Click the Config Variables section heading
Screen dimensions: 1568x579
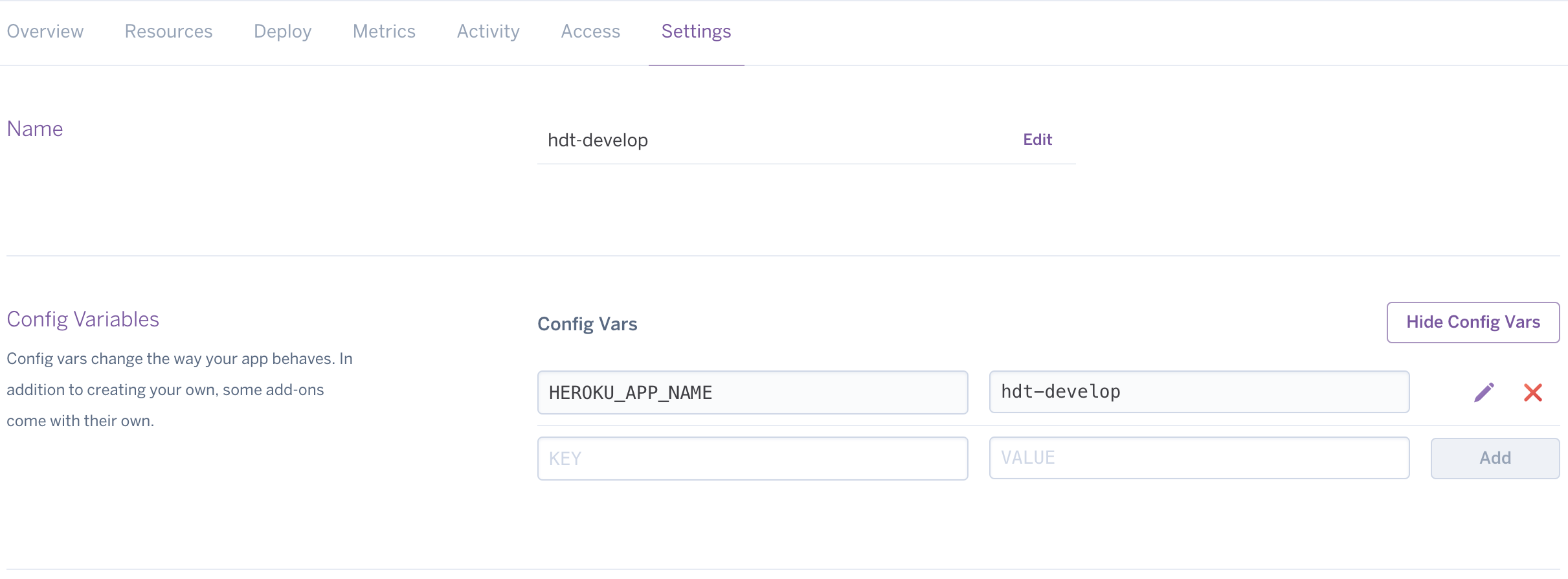[83, 319]
